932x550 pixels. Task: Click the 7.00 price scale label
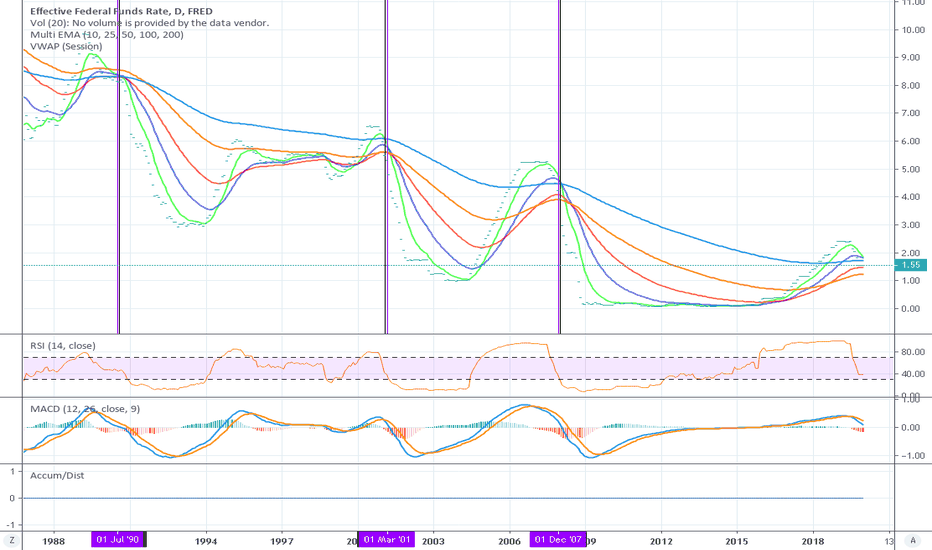(x=911, y=113)
